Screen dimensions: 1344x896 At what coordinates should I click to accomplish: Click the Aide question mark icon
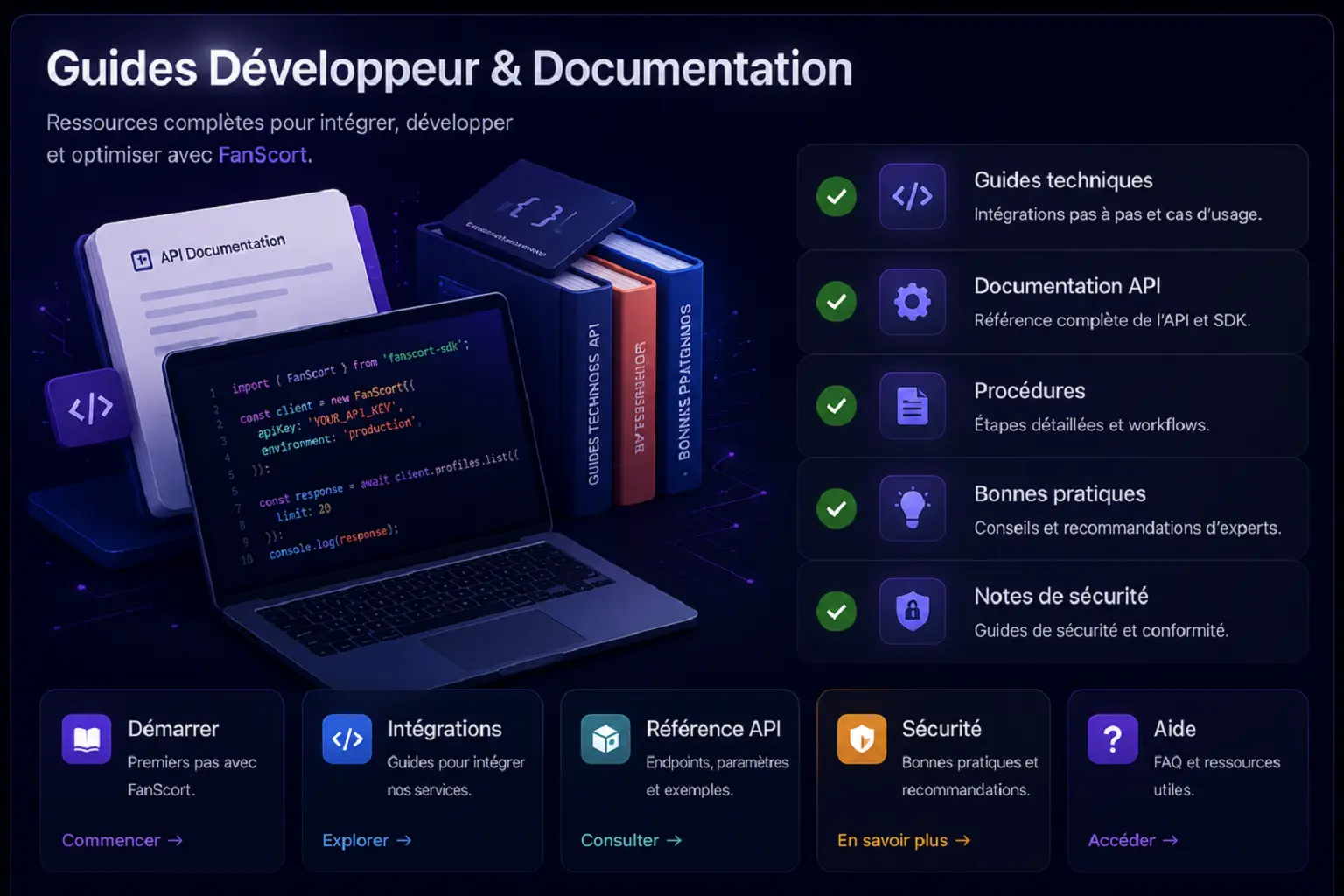(1113, 739)
